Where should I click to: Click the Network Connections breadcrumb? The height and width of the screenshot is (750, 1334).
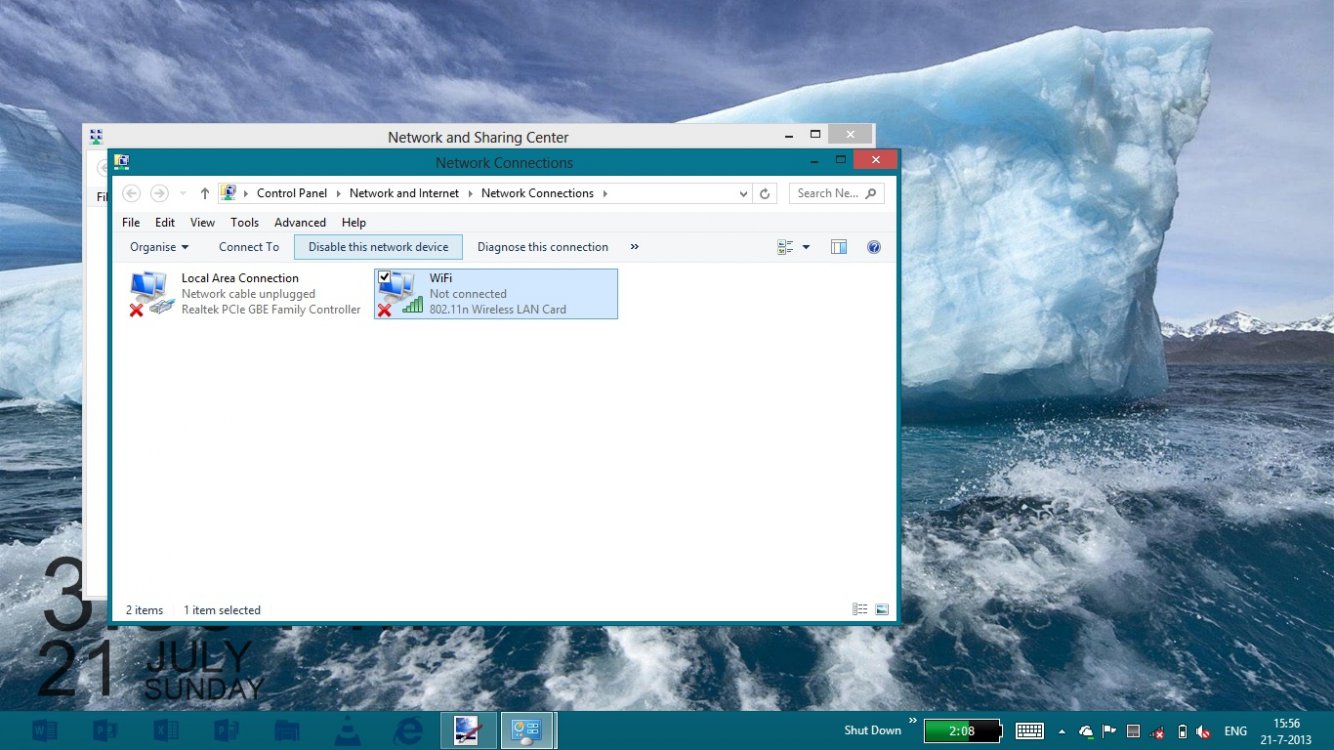point(537,193)
